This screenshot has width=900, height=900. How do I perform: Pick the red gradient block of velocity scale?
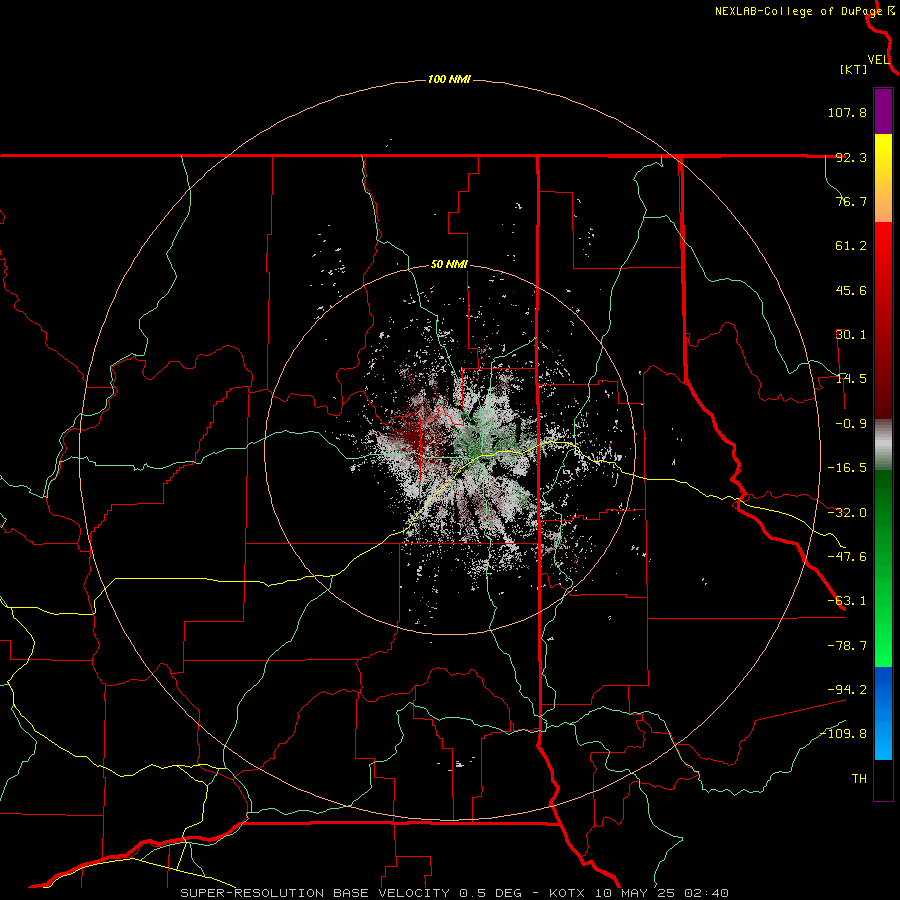pos(883,320)
